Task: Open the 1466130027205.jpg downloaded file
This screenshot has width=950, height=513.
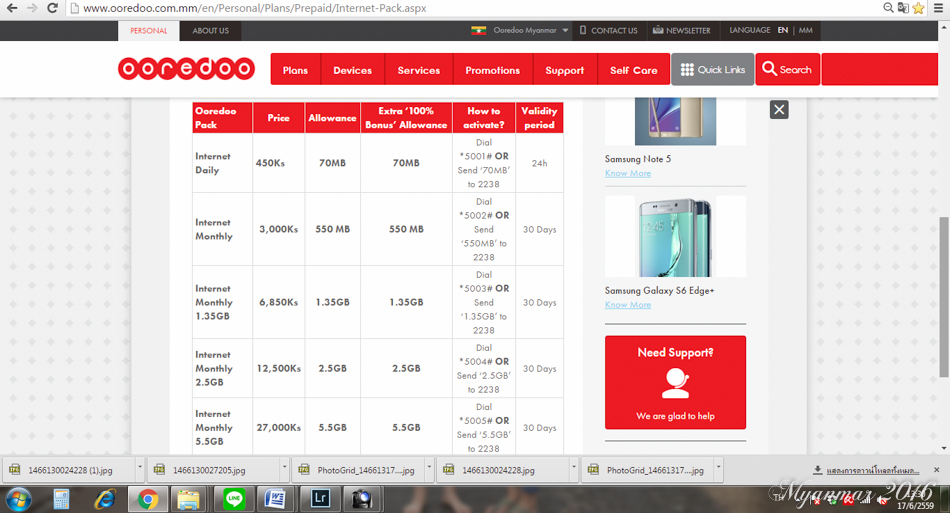Action: [x=209, y=470]
